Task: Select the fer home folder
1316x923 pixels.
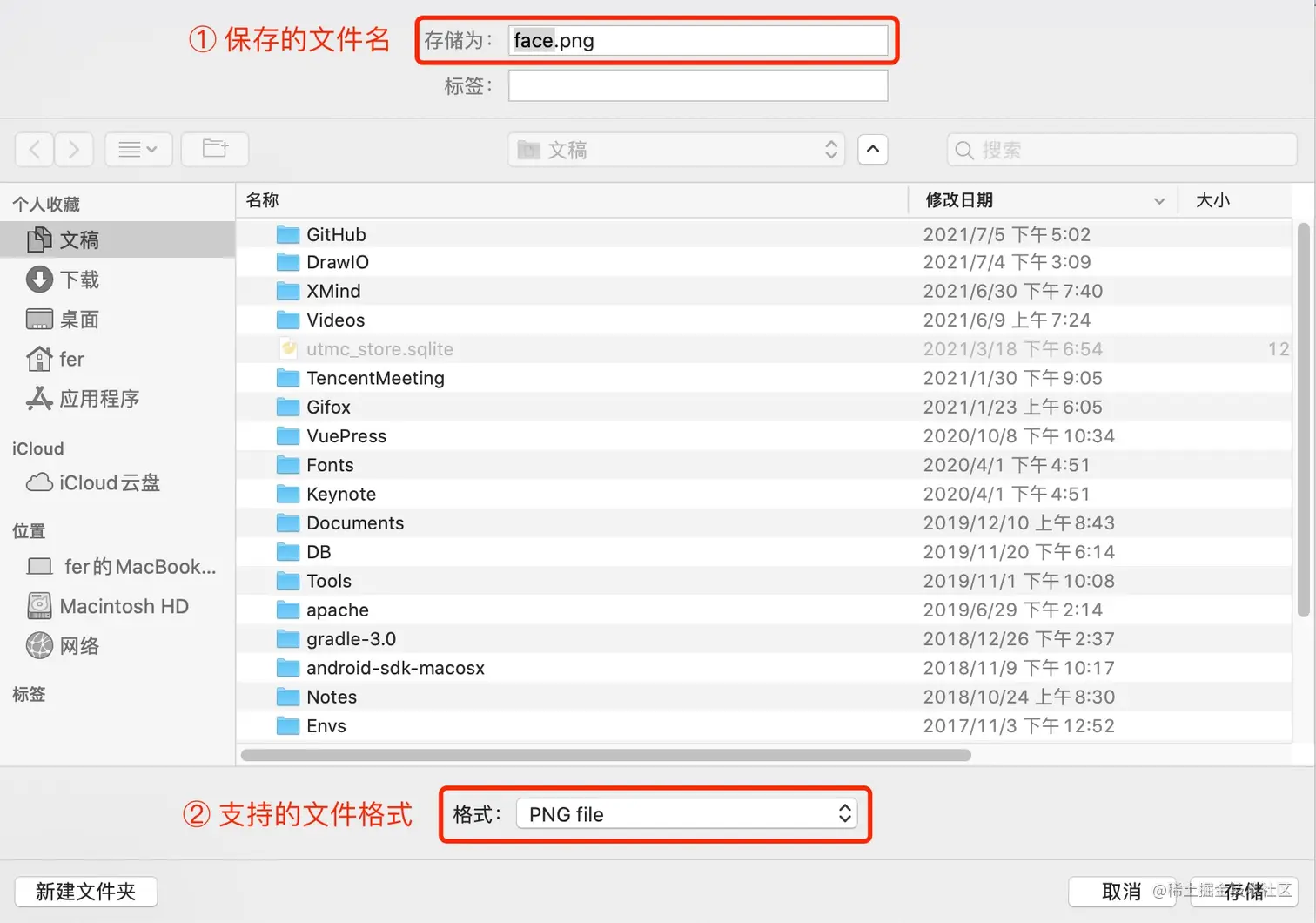Action: [117, 359]
